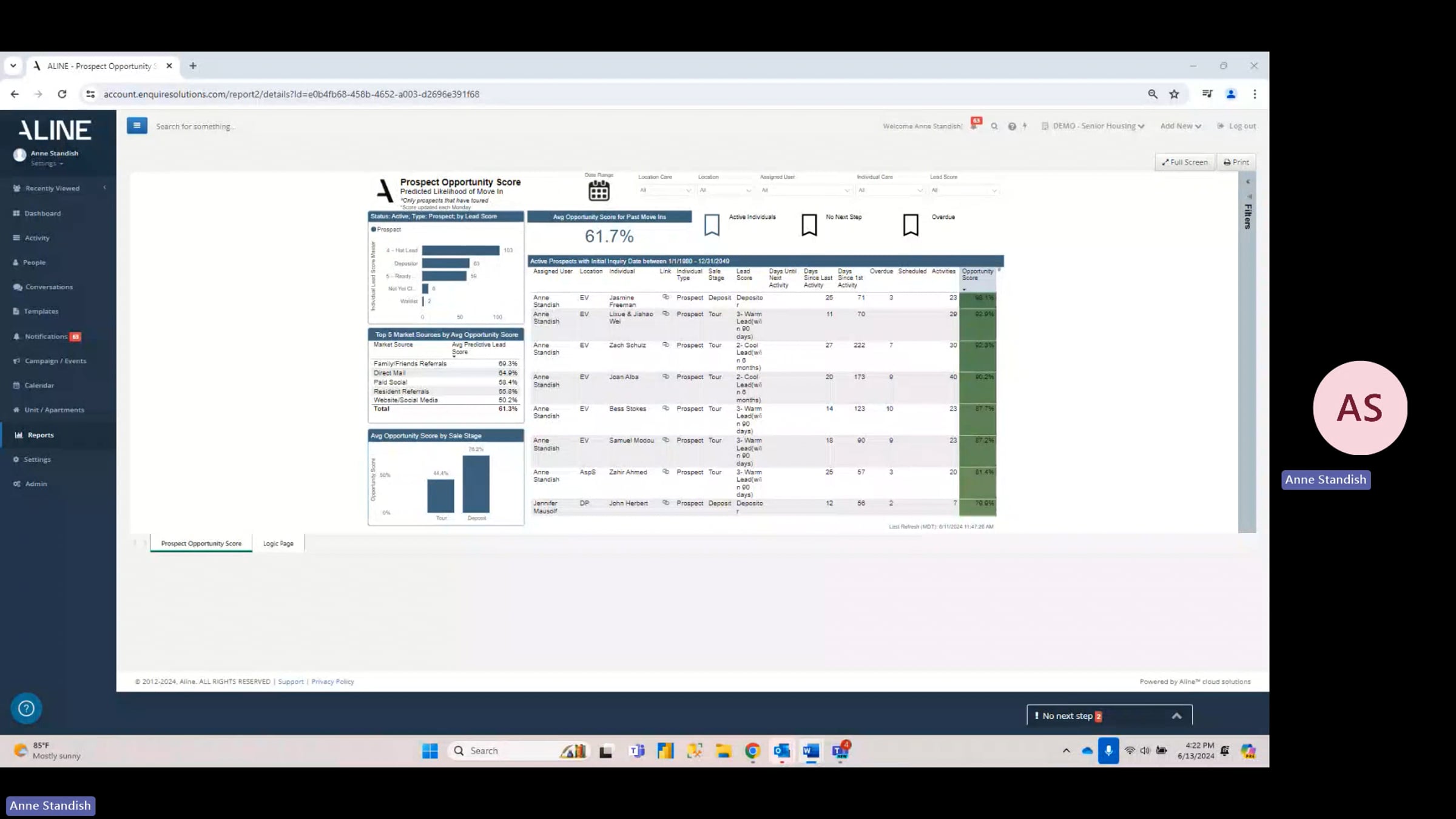The width and height of the screenshot is (1456, 819).
Task: Expand the Assigned User dropdown
Action: pos(805,190)
